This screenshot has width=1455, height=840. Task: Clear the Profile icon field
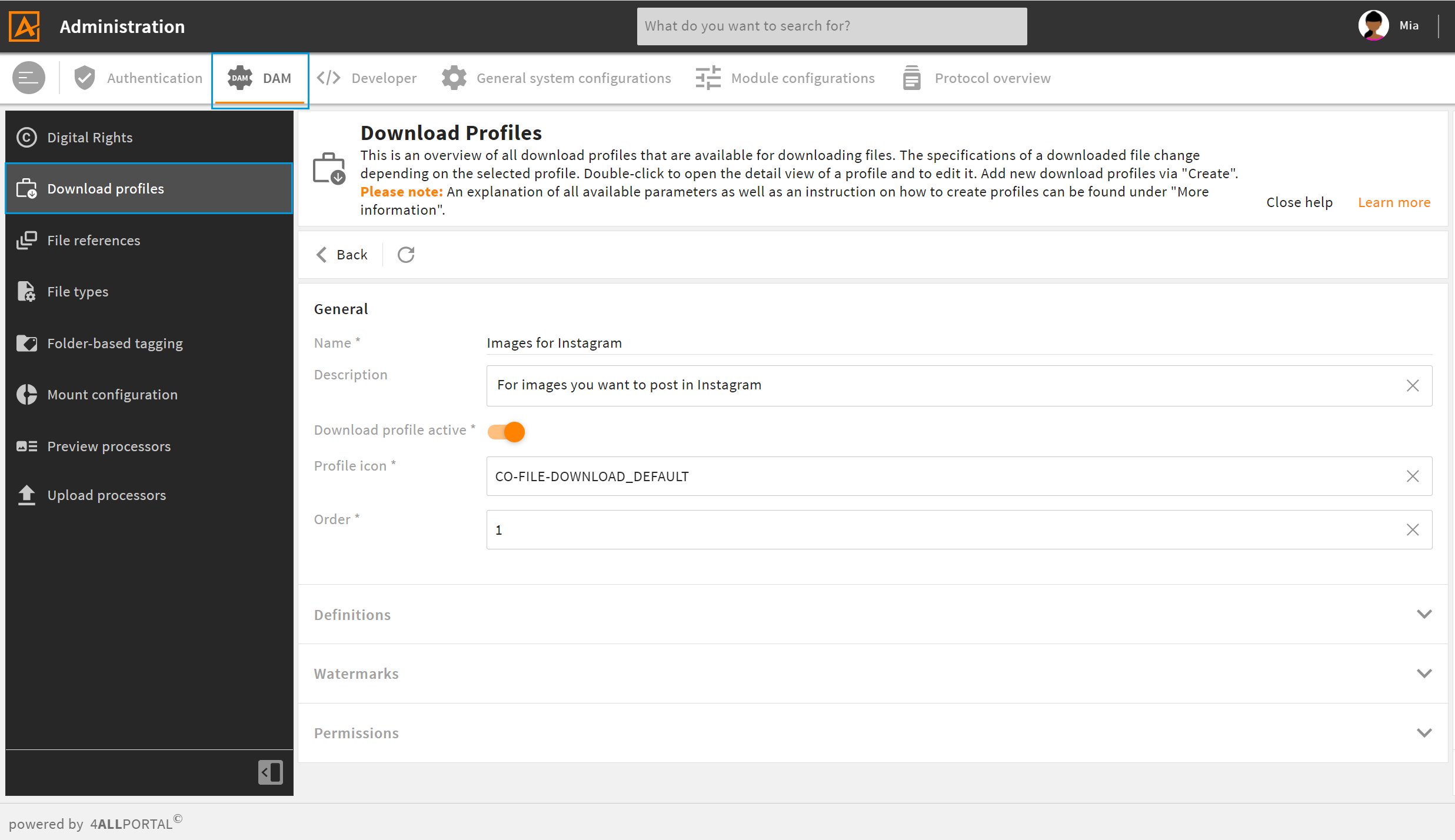[x=1413, y=476]
